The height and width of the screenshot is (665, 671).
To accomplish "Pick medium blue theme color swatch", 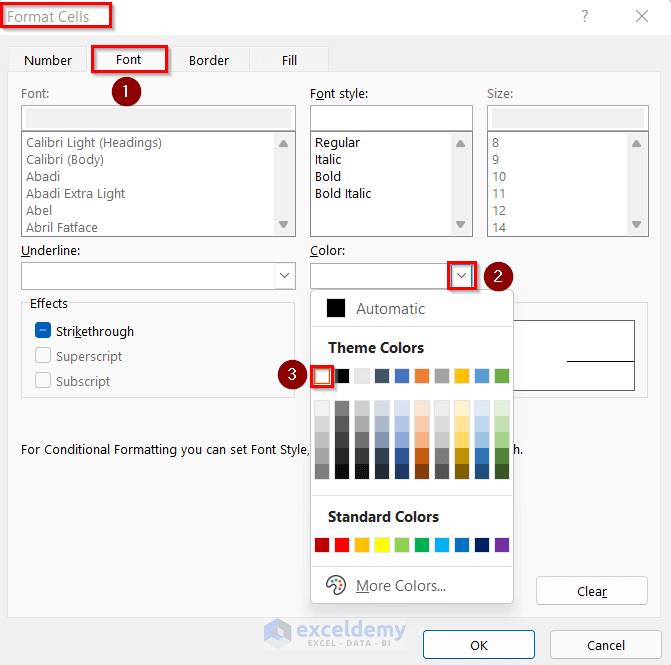I will pos(402,376).
